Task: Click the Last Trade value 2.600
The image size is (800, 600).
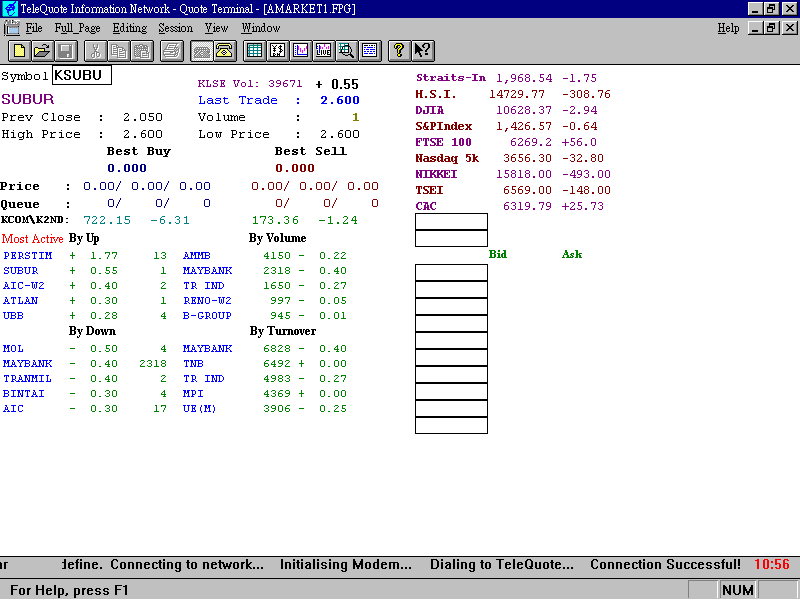Action: (340, 100)
